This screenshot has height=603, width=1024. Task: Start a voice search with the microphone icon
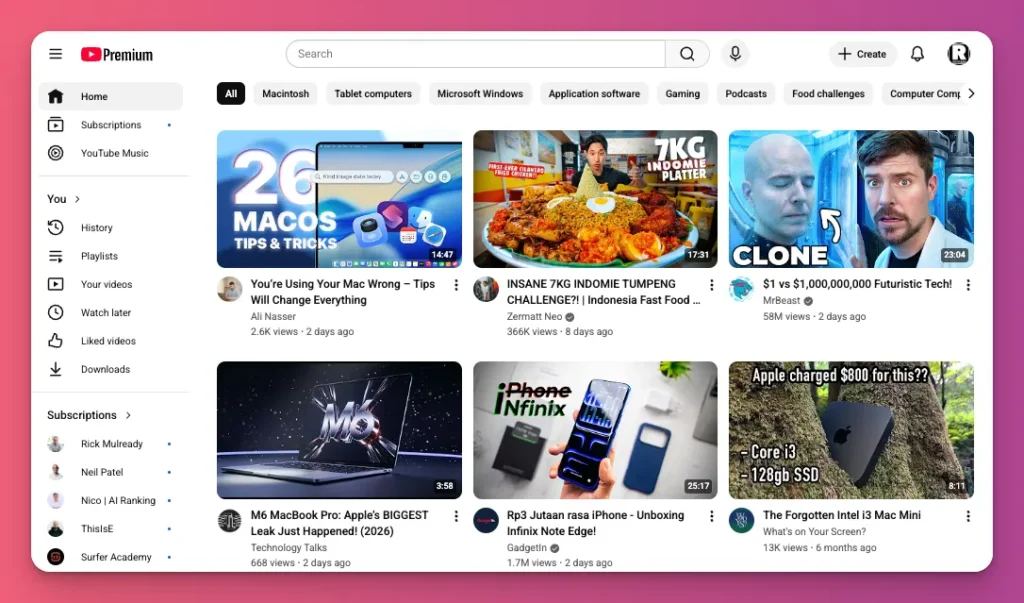(x=736, y=54)
